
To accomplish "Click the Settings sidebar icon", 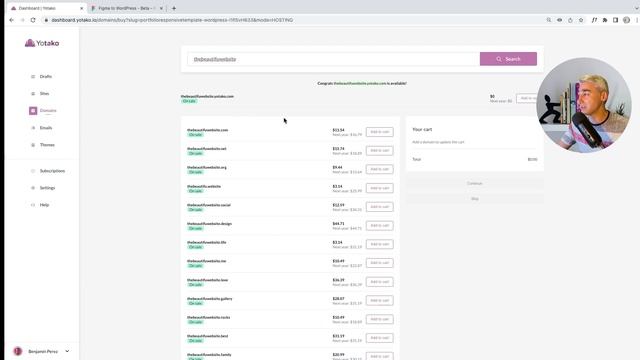I will [x=33, y=188].
